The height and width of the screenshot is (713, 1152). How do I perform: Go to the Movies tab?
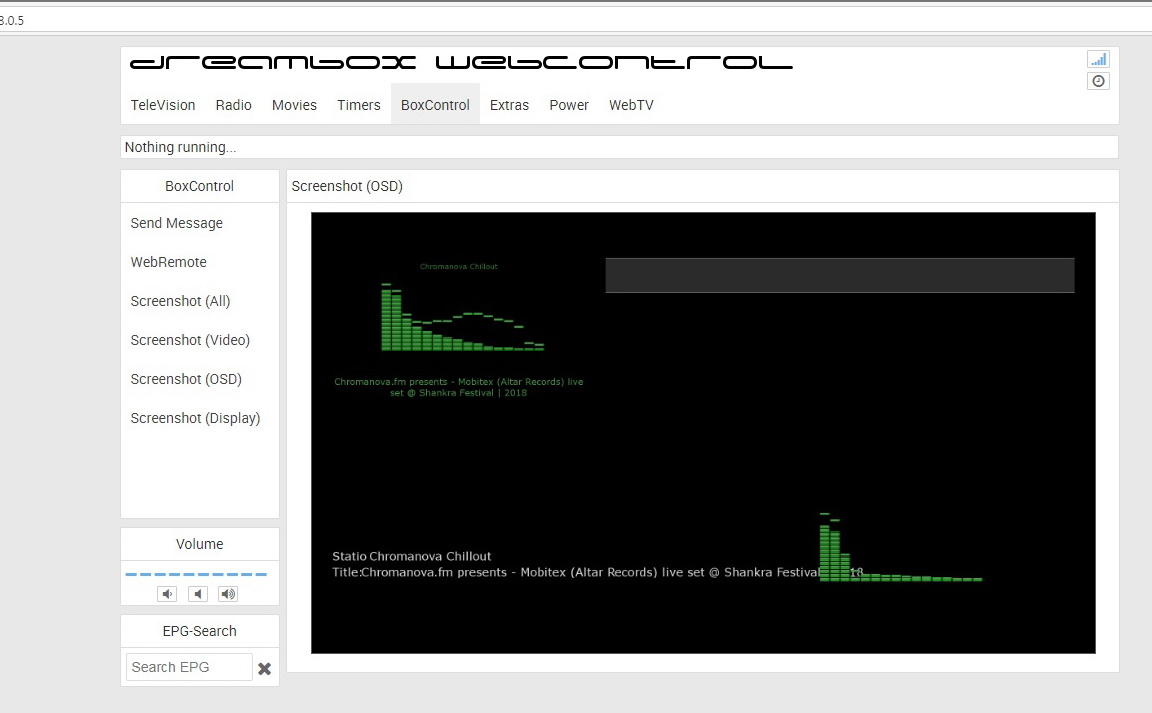click(294, 105)
